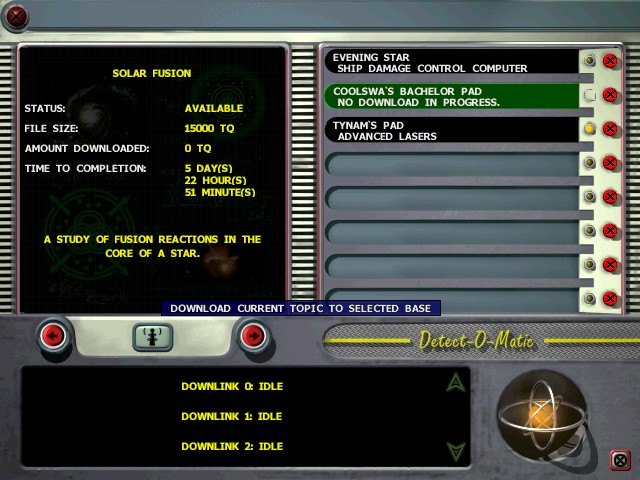Select the Coolswa's Bachelor Pad row

click(452, 96)
